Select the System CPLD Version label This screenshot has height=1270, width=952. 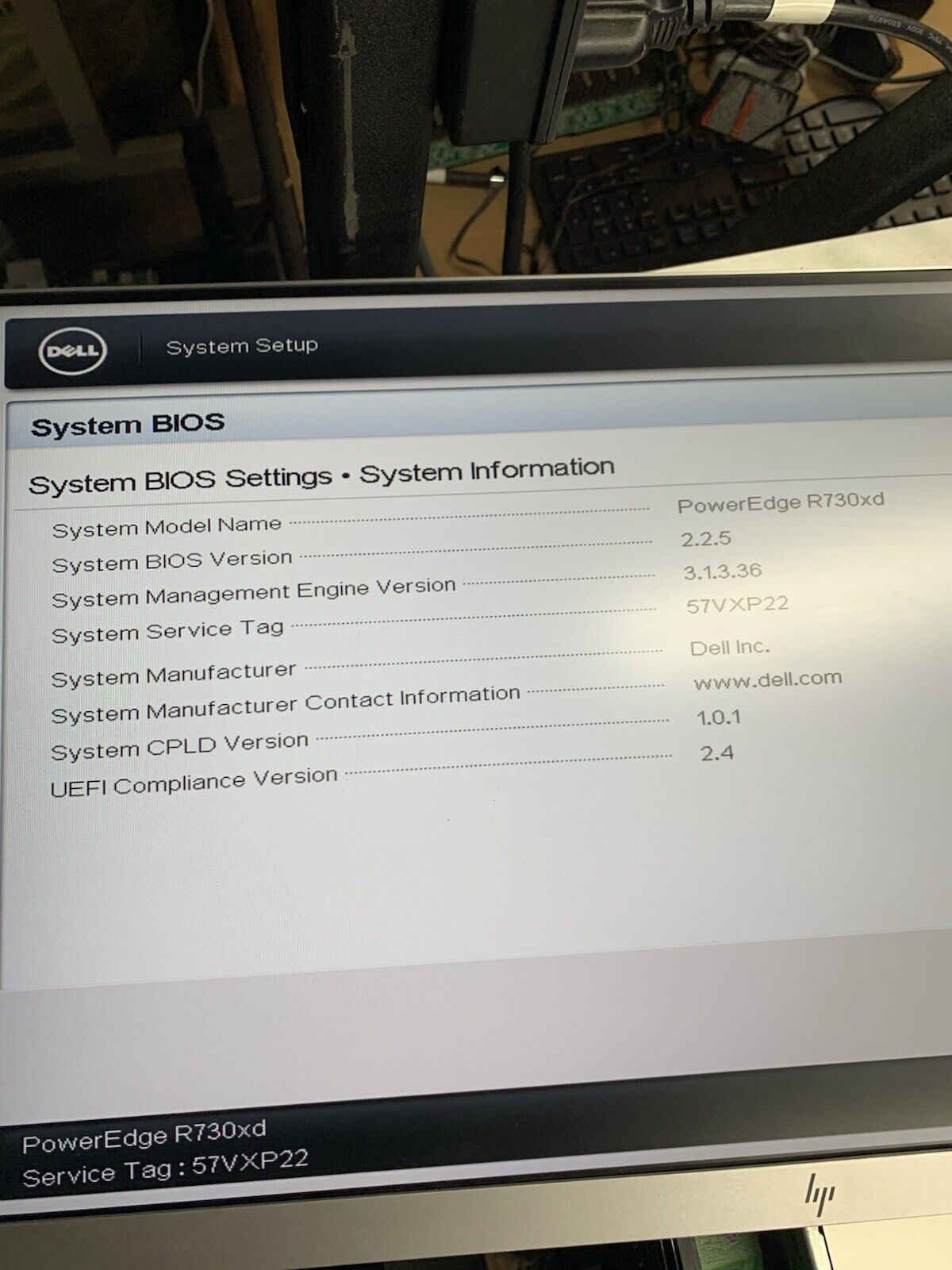coord(179,747)
